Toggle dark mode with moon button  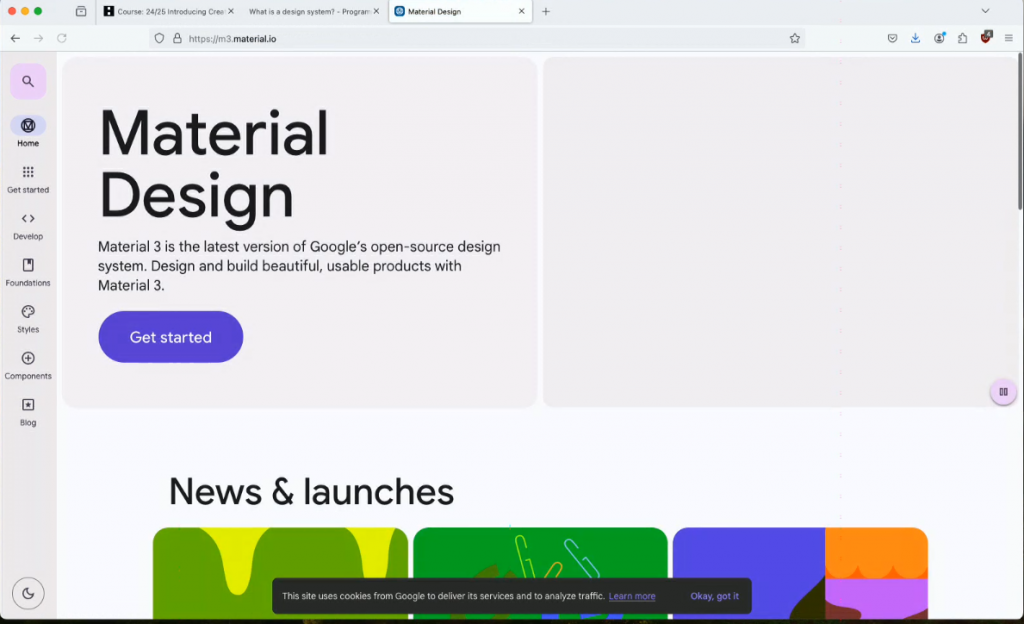point(28,593)
